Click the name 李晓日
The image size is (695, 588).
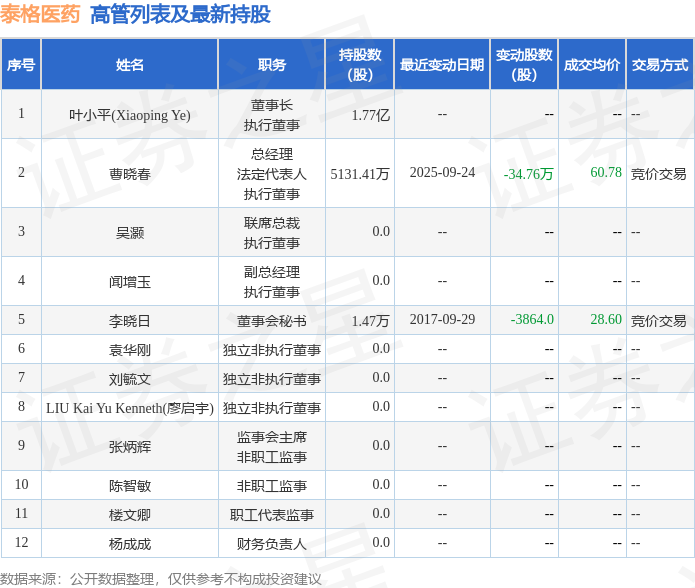130,320
